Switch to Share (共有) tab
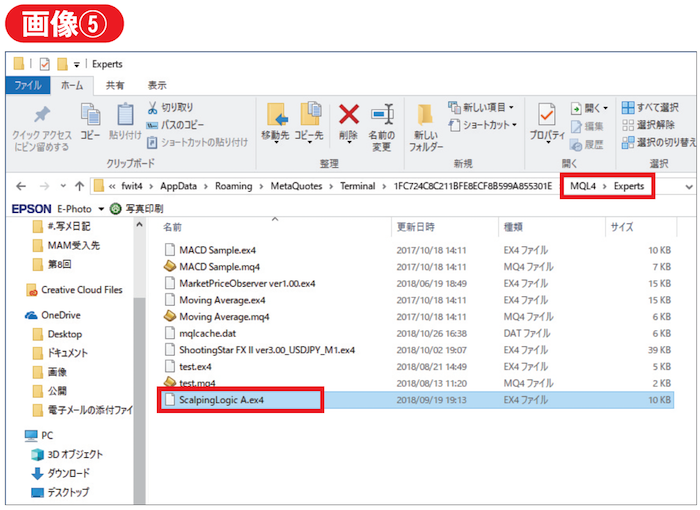The width and height of the screenshot is (700, 510). click(x=115, y=85)
